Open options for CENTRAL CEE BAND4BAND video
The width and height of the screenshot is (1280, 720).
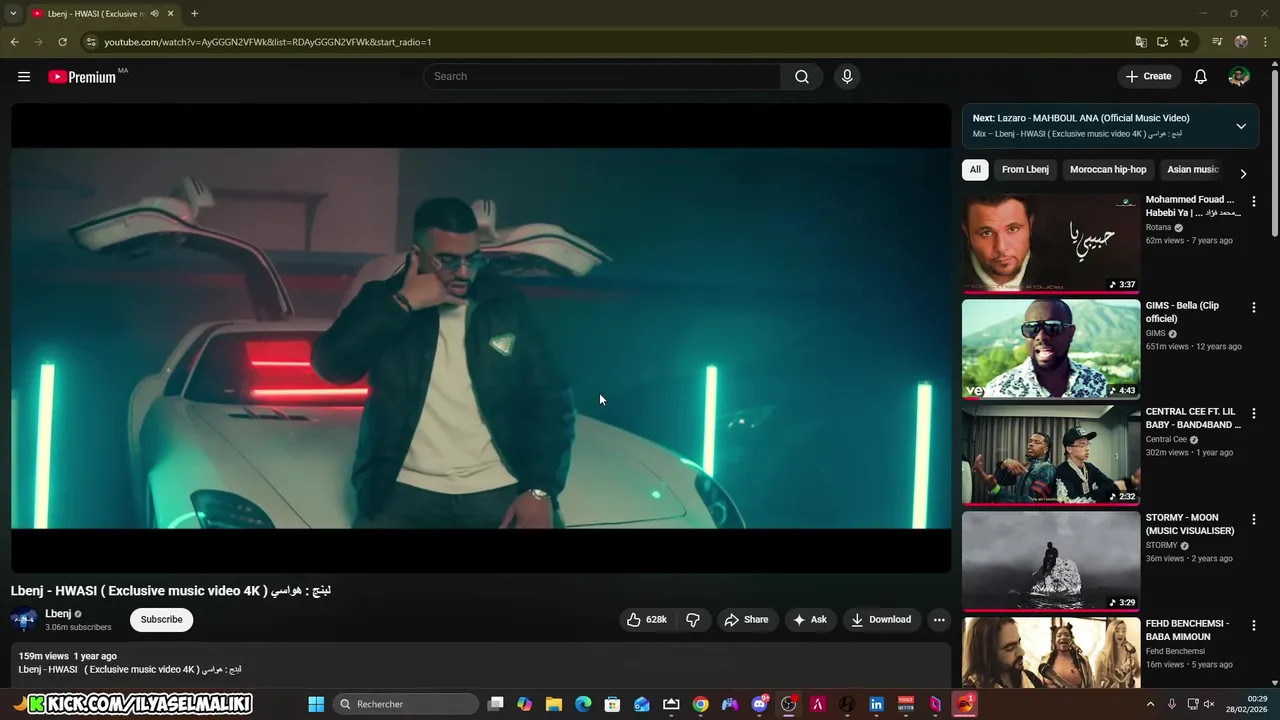(1254, 413)
